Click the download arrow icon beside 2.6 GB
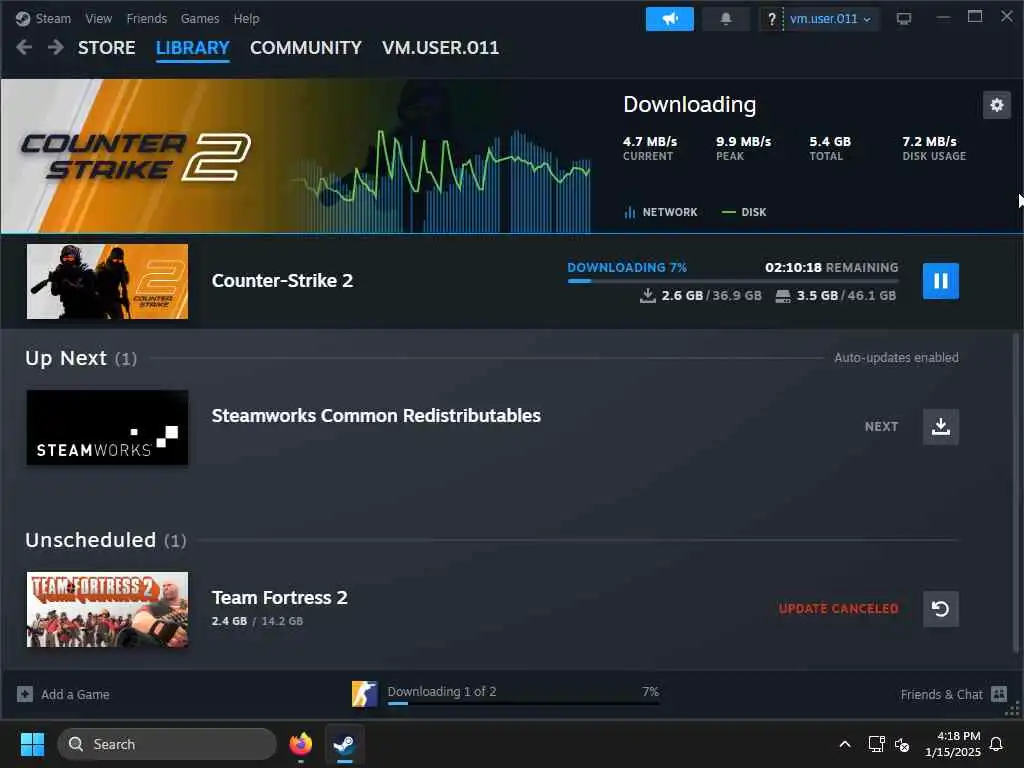Image resolution: width=1024 pixels, height=768 pixels. (x=647, y=295)
